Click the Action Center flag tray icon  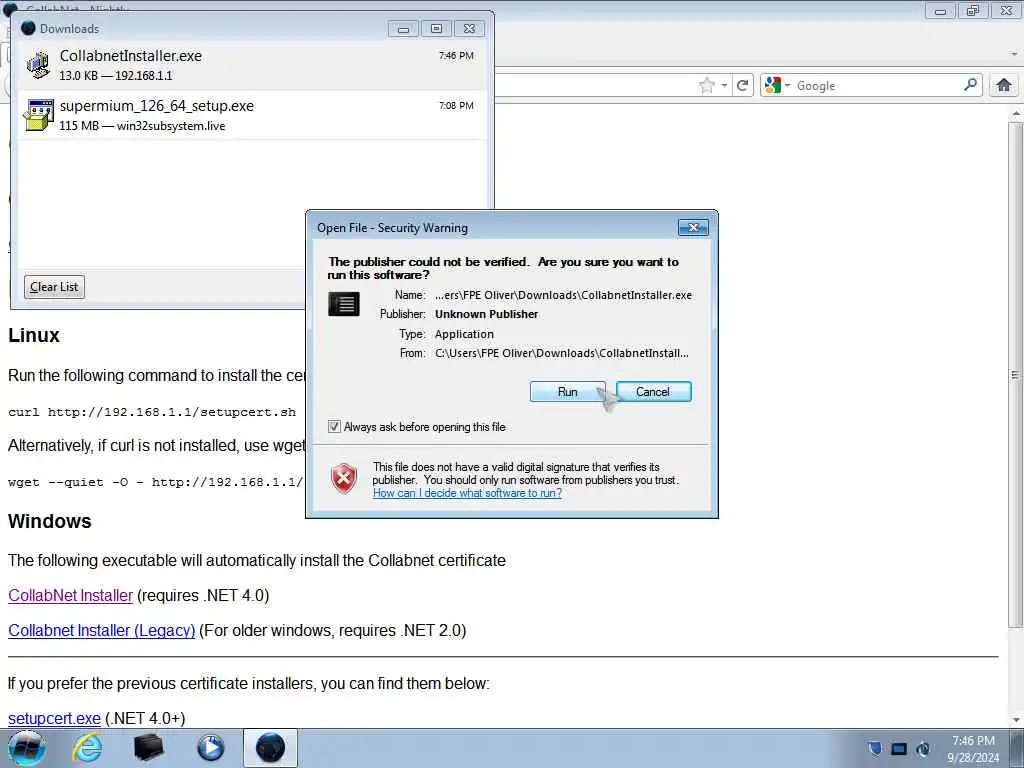(x=875, y=749)
